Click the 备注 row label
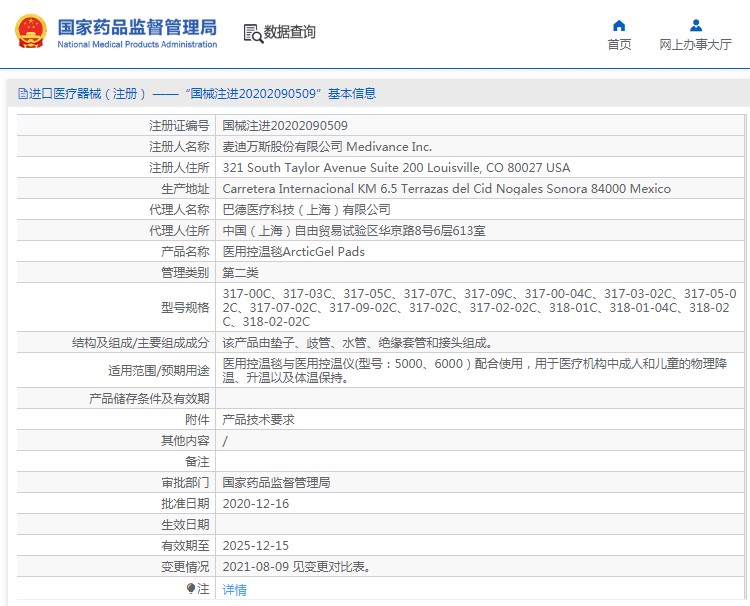Viewport: 750px width, 606px height. coord(197,462)
